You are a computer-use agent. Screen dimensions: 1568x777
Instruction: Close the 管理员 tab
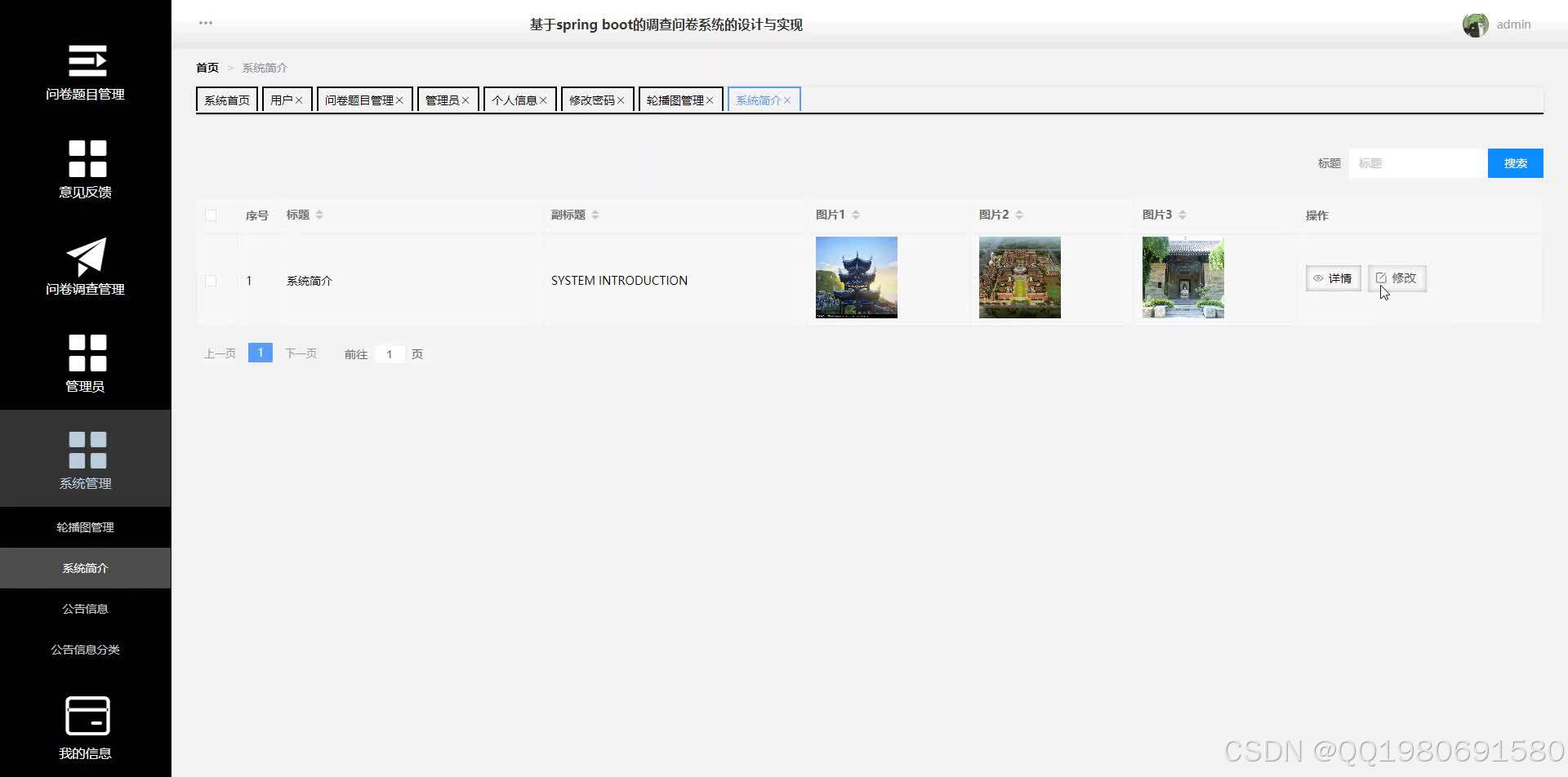(x=465, y=100)
